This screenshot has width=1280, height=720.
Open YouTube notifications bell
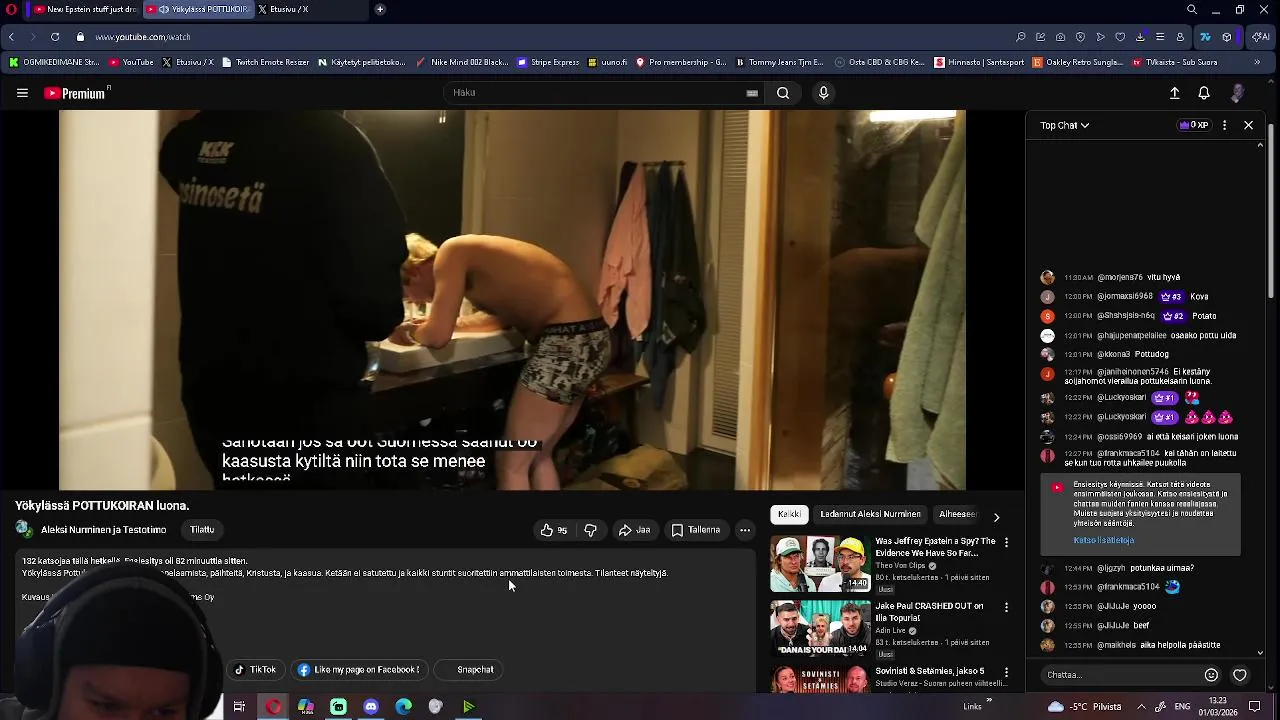pos(1204,93)
